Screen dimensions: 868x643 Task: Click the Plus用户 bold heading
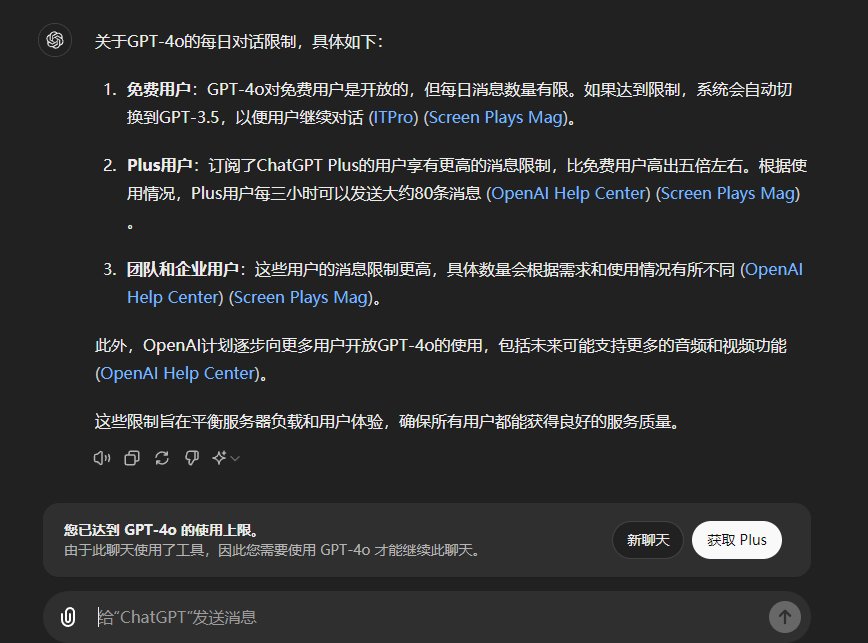point(159,165)
